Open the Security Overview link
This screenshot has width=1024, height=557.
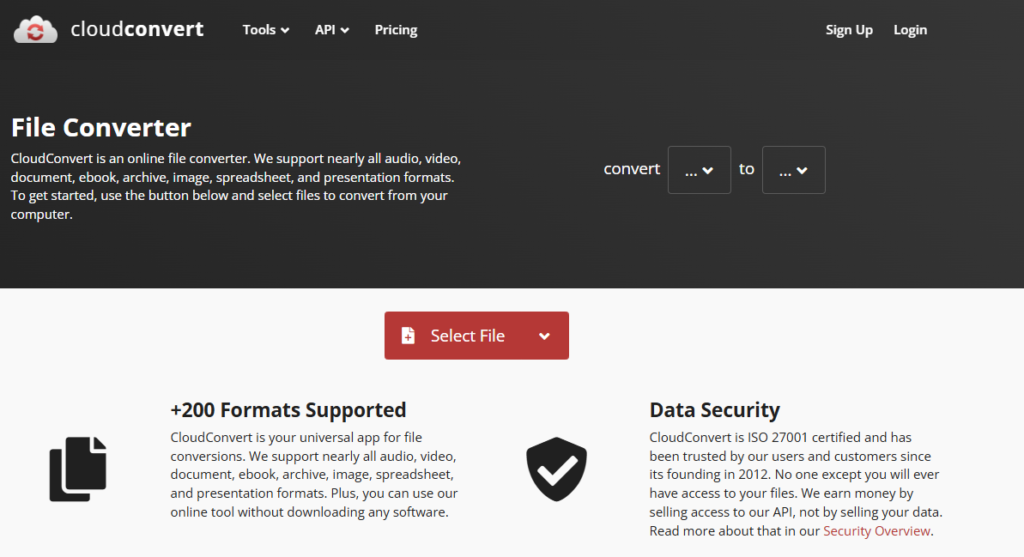(x=876, y=531)
